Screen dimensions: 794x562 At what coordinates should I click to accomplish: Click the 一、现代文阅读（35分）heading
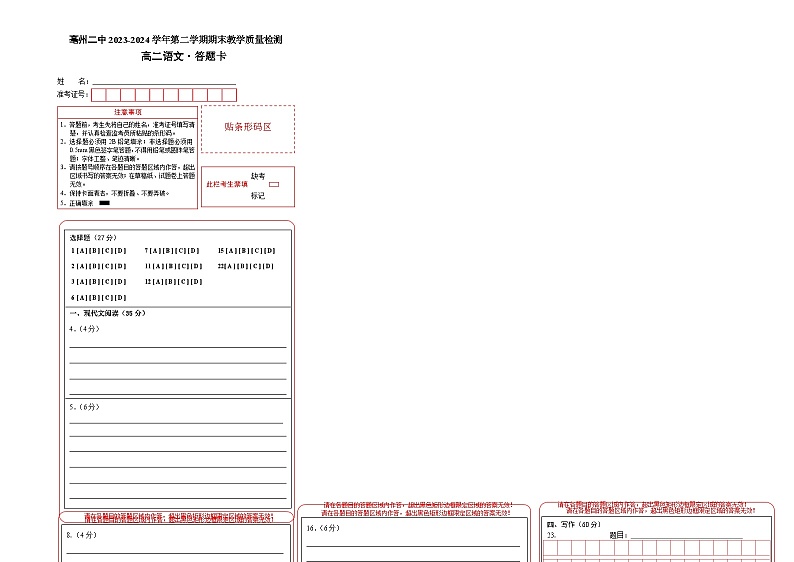click(x=107, y=313)
